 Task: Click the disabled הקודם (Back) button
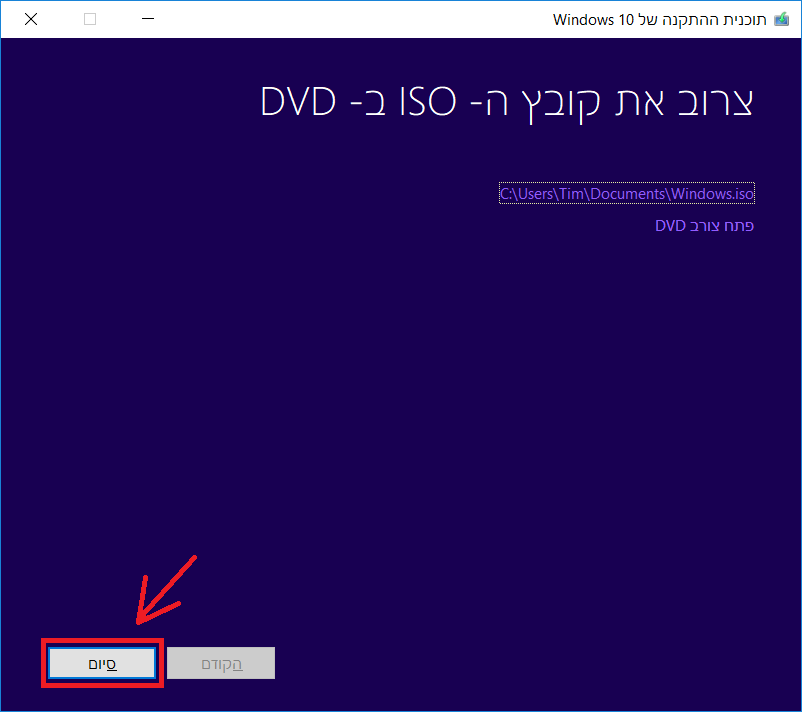tap(221, 663)
